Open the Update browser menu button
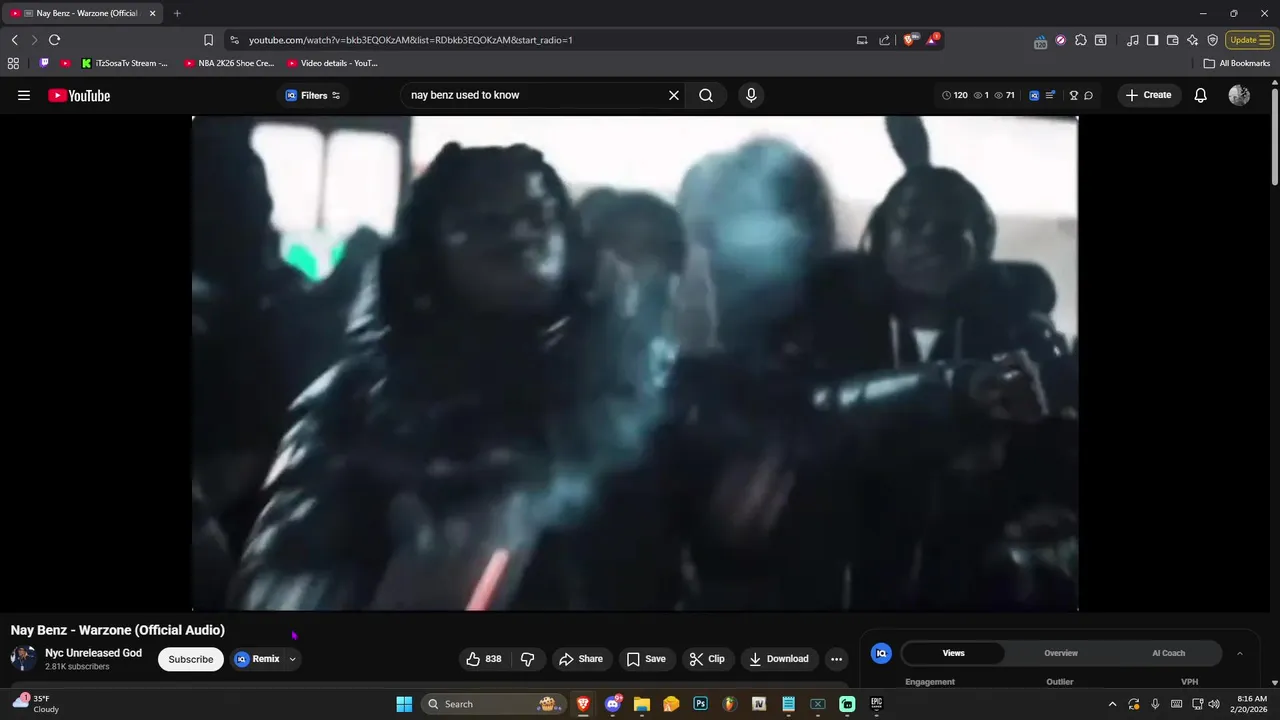The image size is (1280, 720). click(1250, 40)
